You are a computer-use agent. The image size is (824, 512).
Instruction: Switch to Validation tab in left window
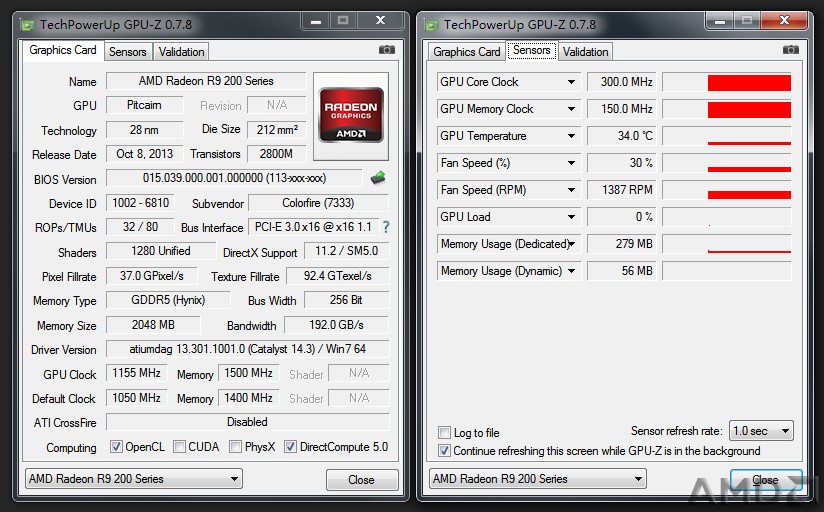181,52
